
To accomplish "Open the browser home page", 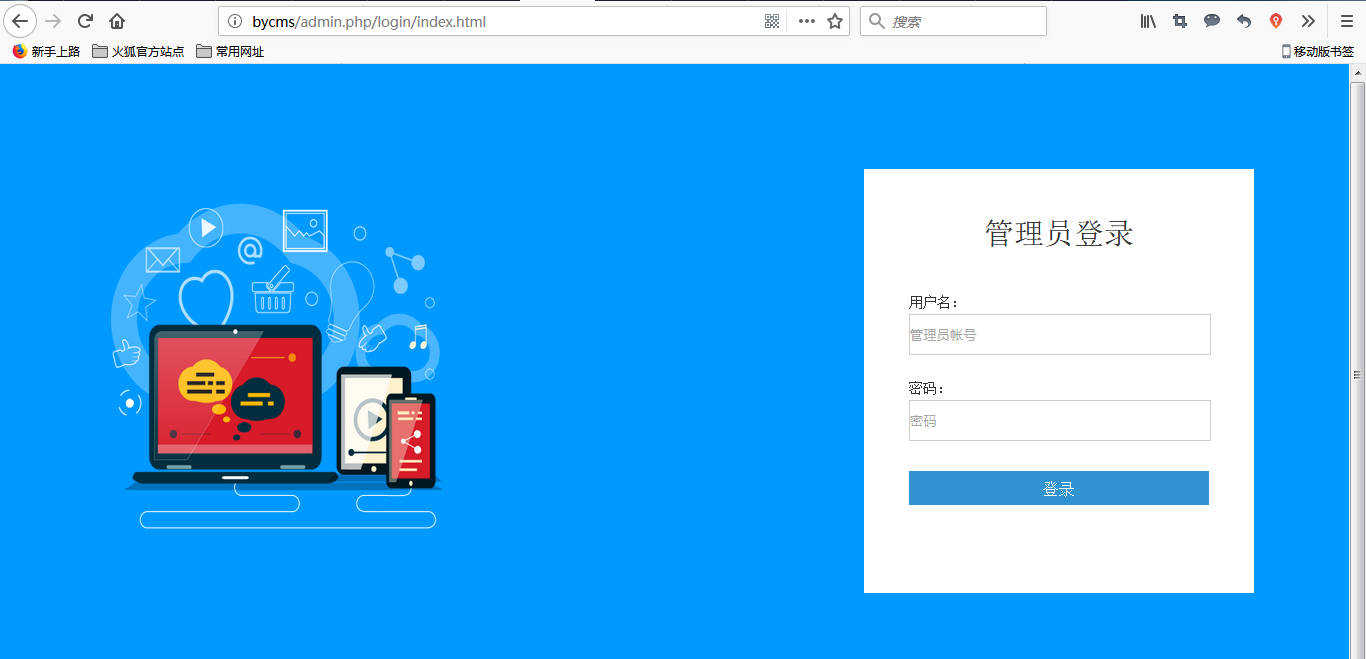I will pos(117,21).
